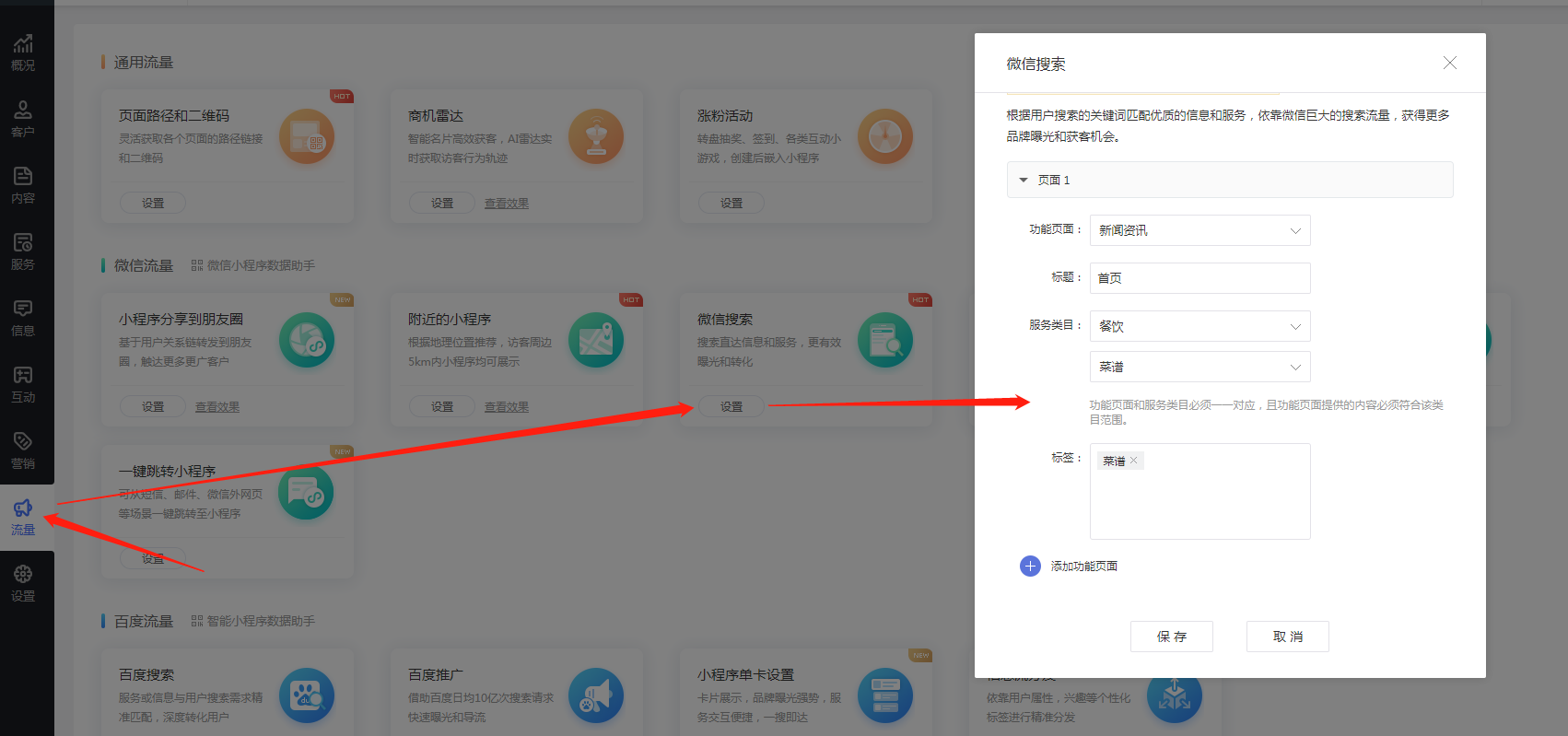Open 查看效果 link on 商机雷达 card
This screenshot has height=736, width=1568.
(x=507, y=204)
